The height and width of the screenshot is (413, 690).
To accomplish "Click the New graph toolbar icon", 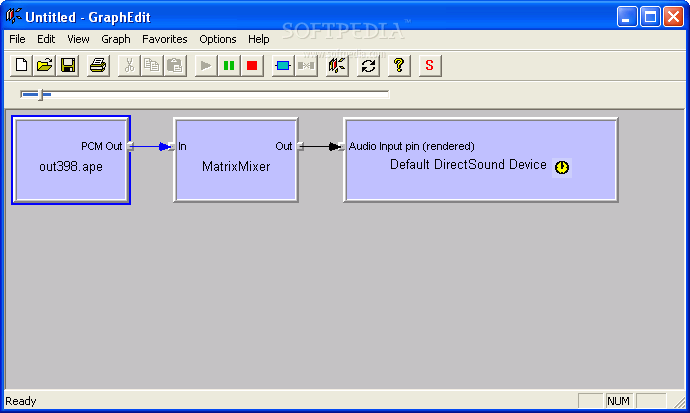I will click(21, 66).
